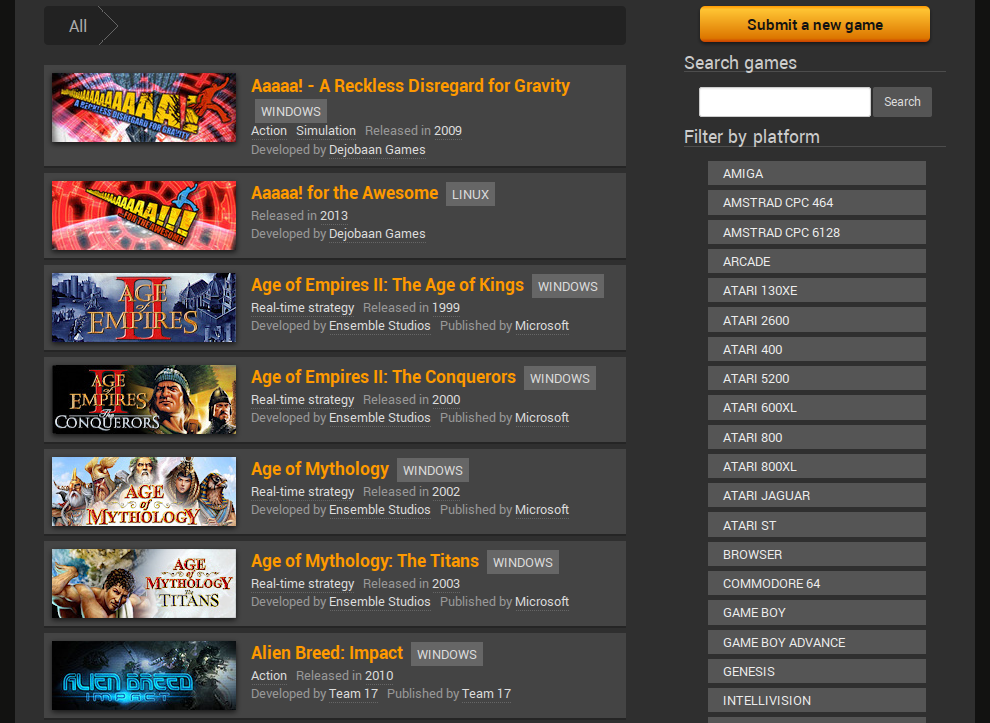990x723 pixels.
Task: Click Dejobaan Games under Aaaaa! for the Awesome
Action: 377,234
